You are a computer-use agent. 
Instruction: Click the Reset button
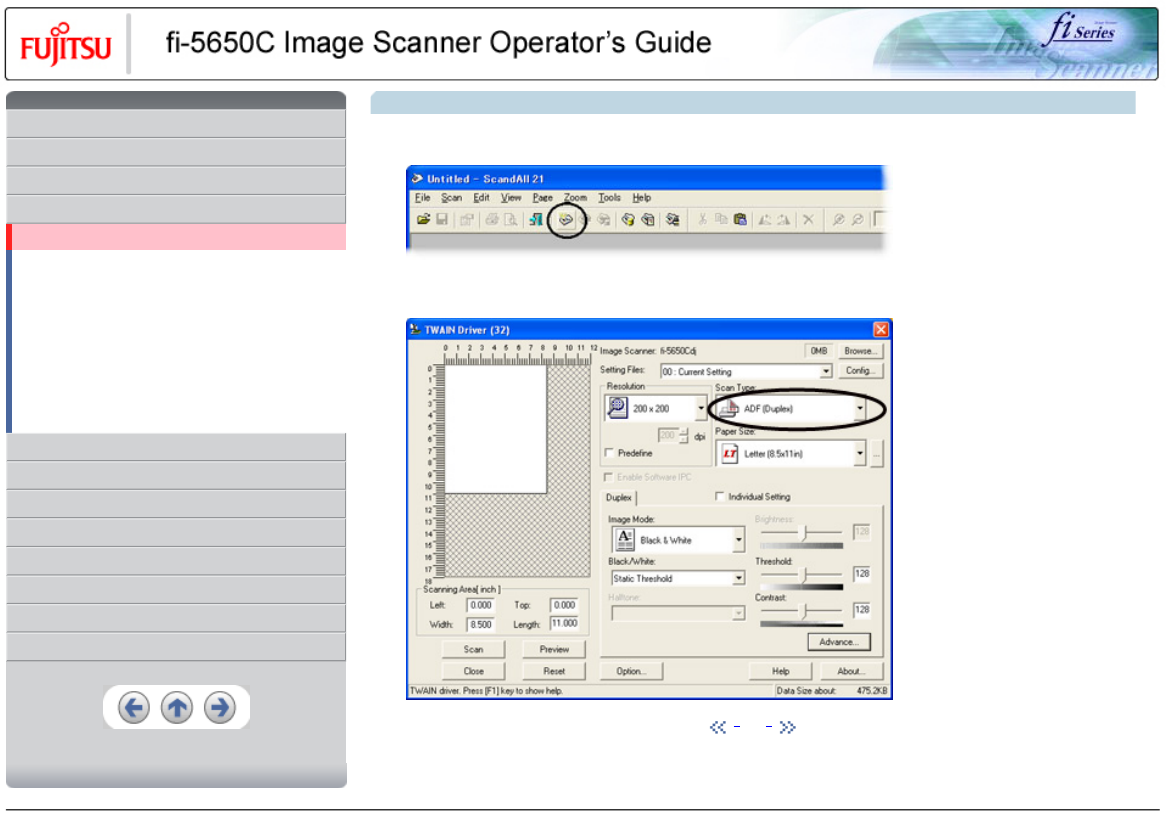click(x=554, y=671)
